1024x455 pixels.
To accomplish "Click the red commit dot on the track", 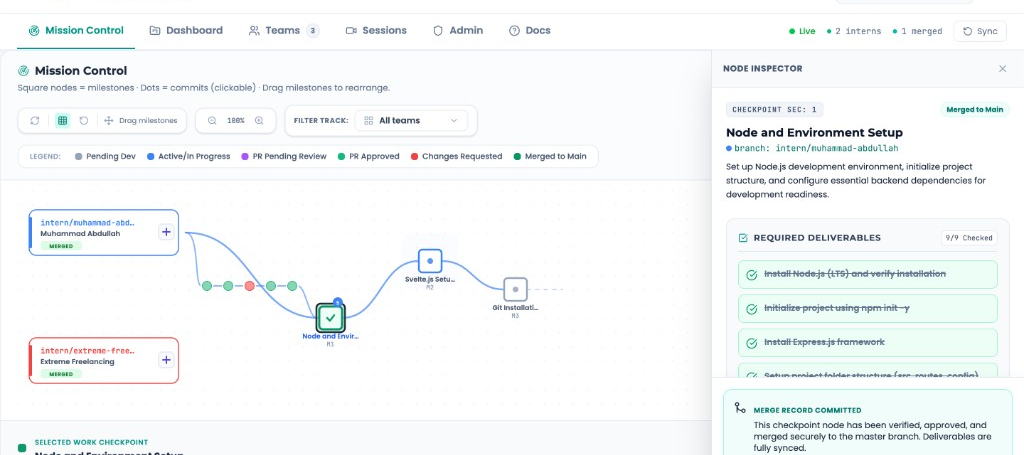I will (x=249, y=286).
